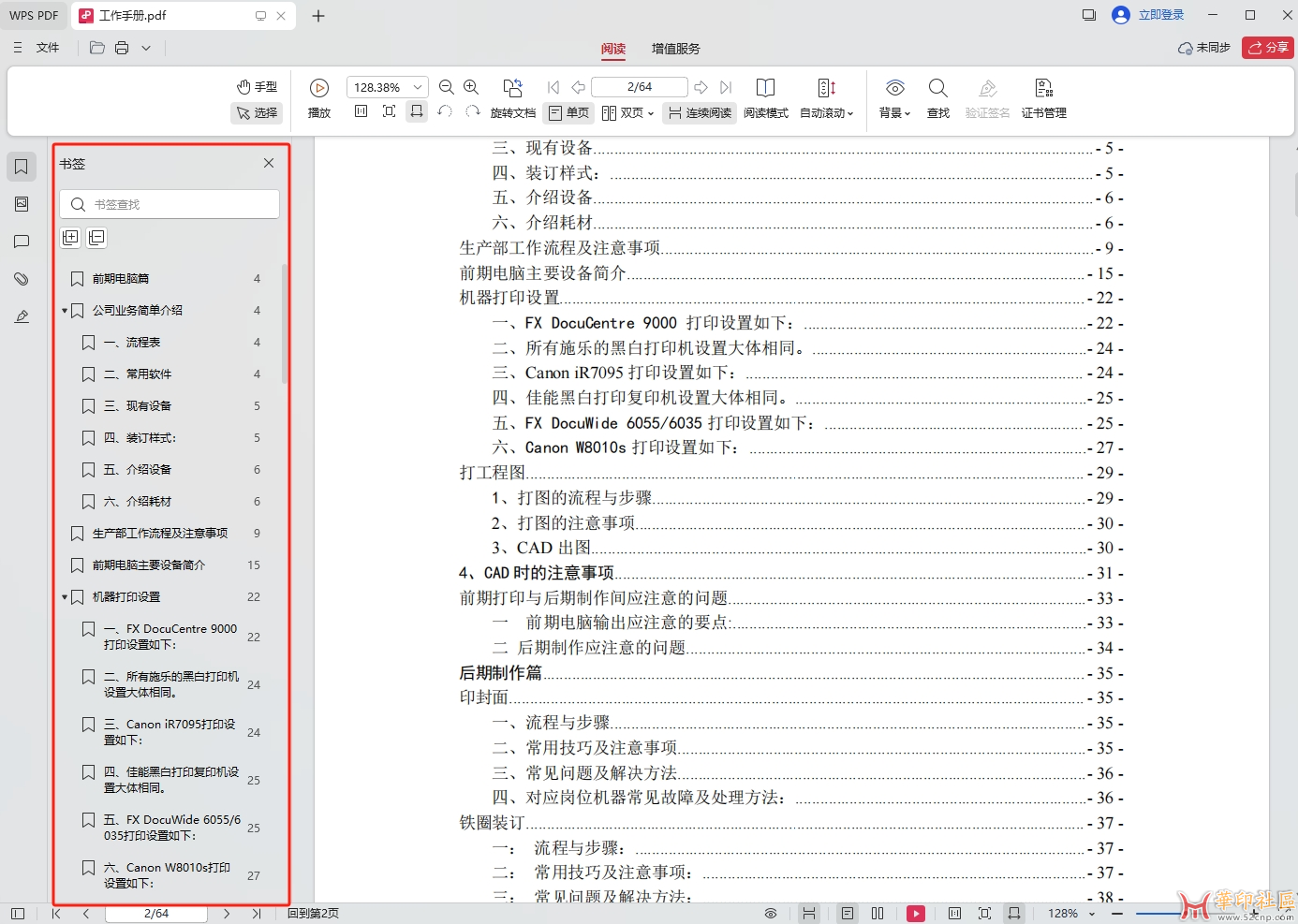Open Certificate Management (证书管理)
Viewport: 1298px width, 924px height.
pyautogui.click(x=1044, y=98)
